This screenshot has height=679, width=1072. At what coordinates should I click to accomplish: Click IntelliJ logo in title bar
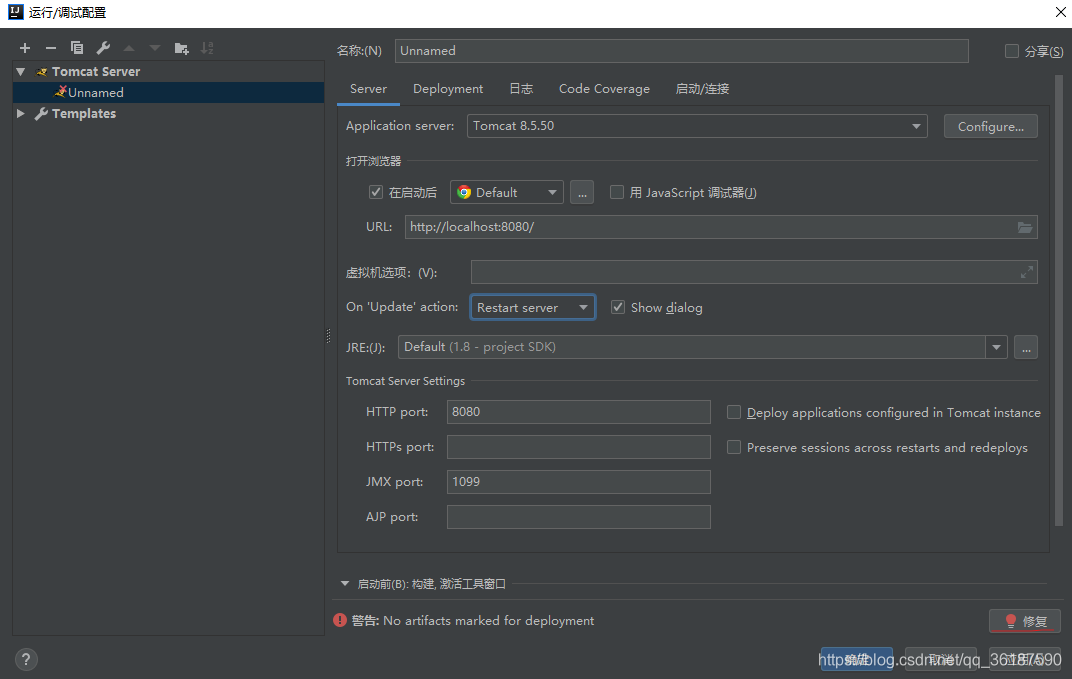point(15,12)
